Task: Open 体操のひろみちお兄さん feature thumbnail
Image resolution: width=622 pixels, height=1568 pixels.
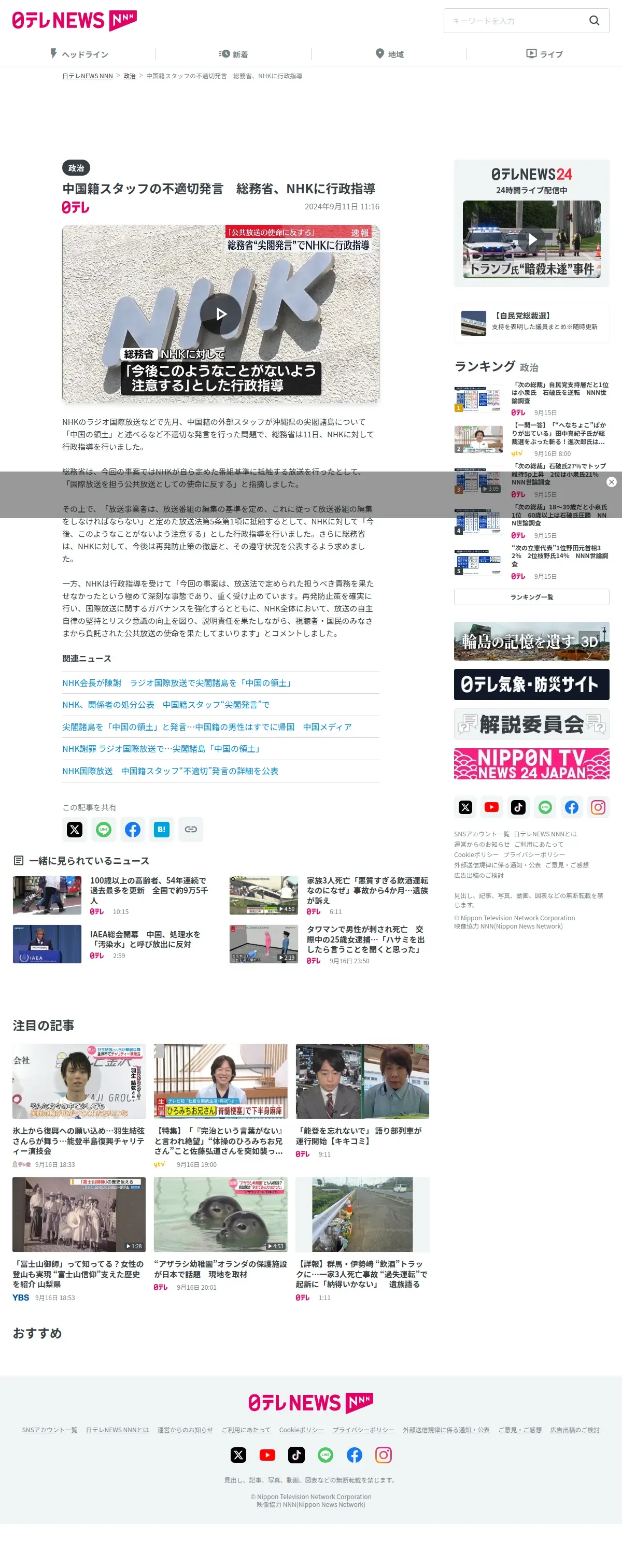Action: 221,1081
